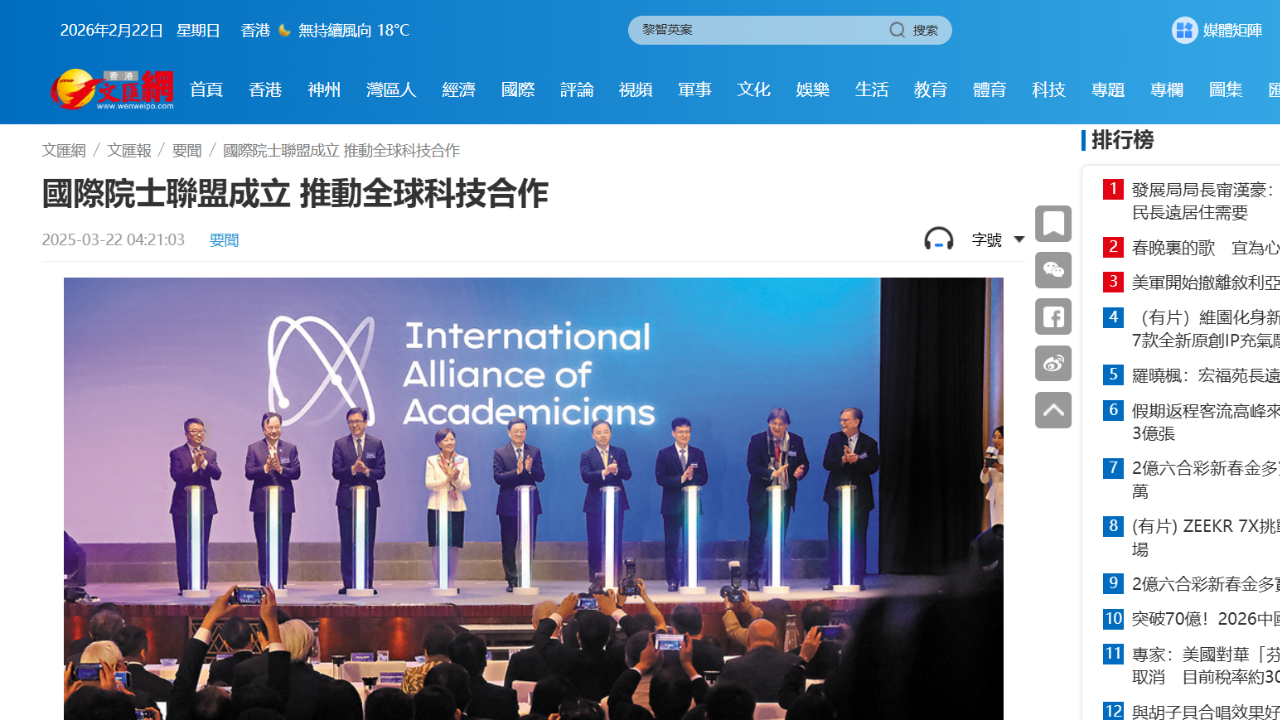
Task: Open ranking item 5 羅曉楓 article
Action: pyautogui.click(x=1205, y=375)
